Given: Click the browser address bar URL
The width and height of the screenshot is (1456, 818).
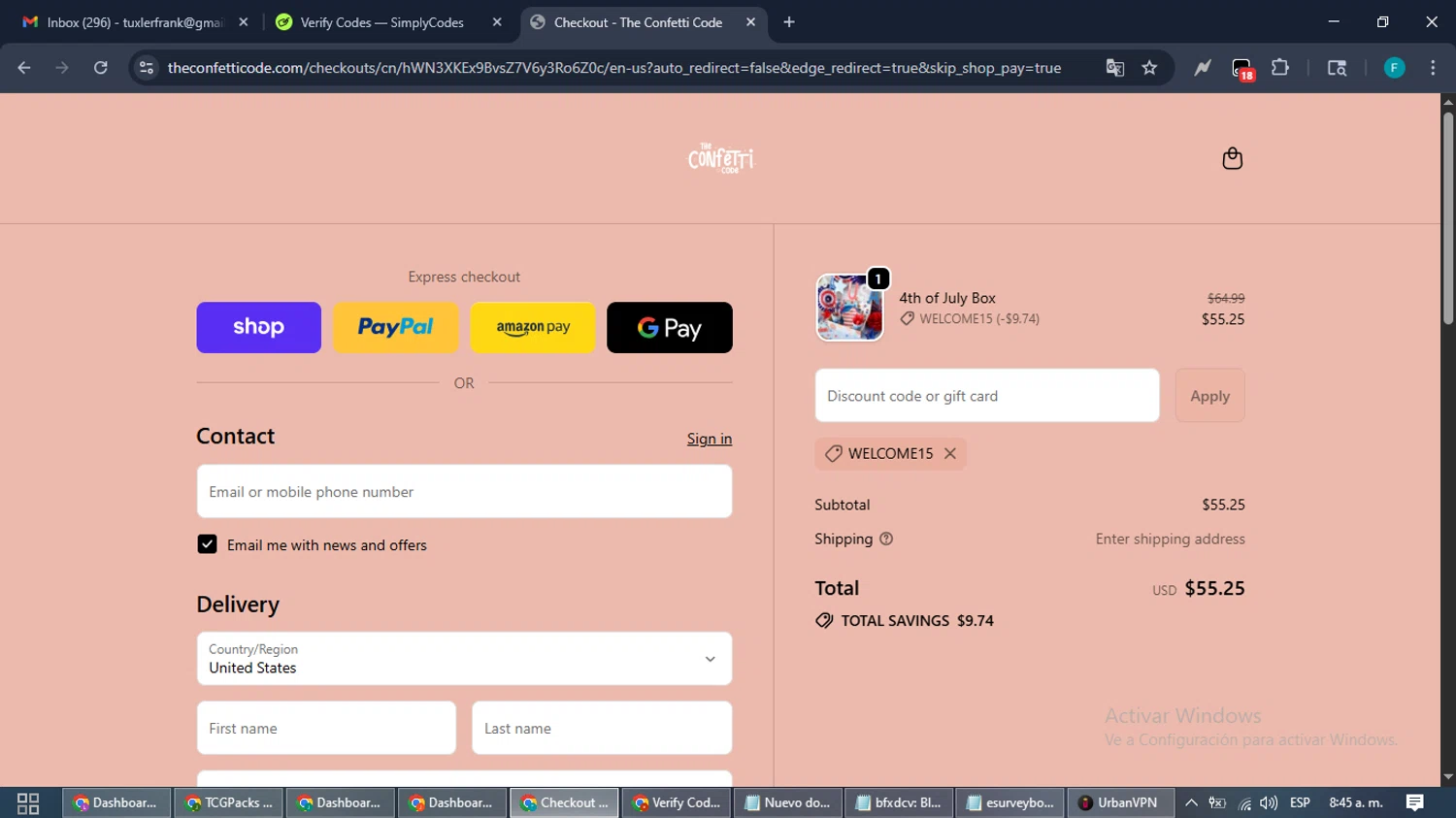Looking at the screenshot, I should click(613, 68).
